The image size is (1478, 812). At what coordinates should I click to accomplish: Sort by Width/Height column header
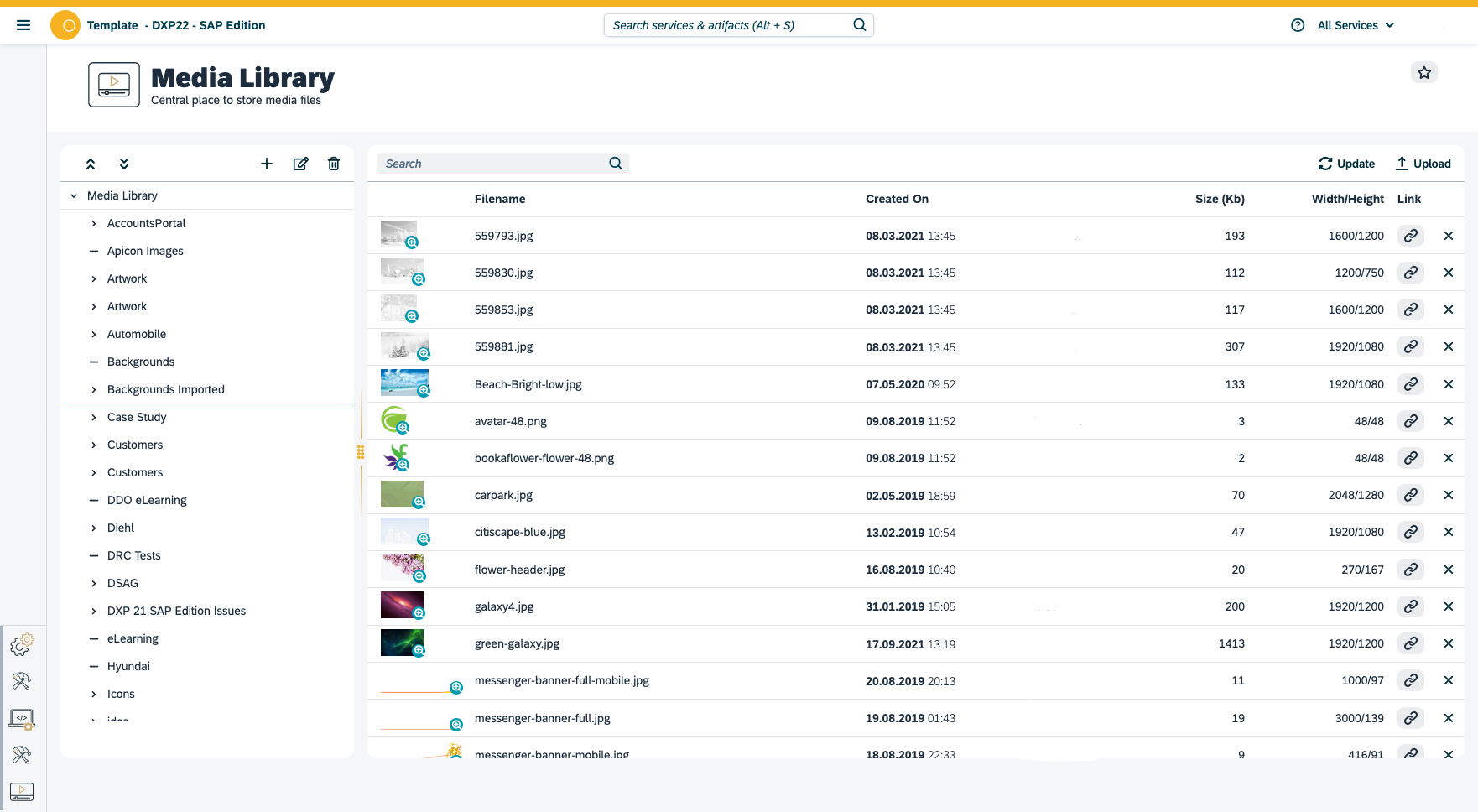point(1347,199)
